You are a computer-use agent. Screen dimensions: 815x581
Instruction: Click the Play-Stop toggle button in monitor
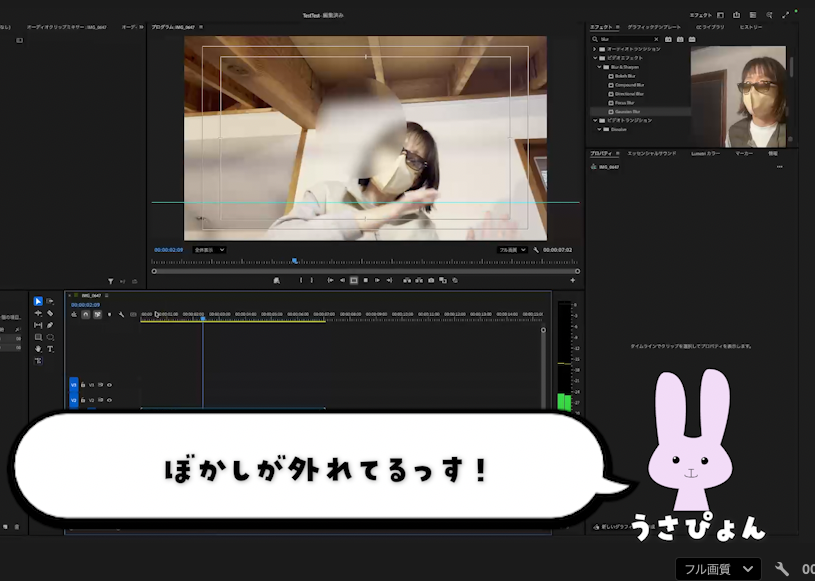(x=353, y=280)
